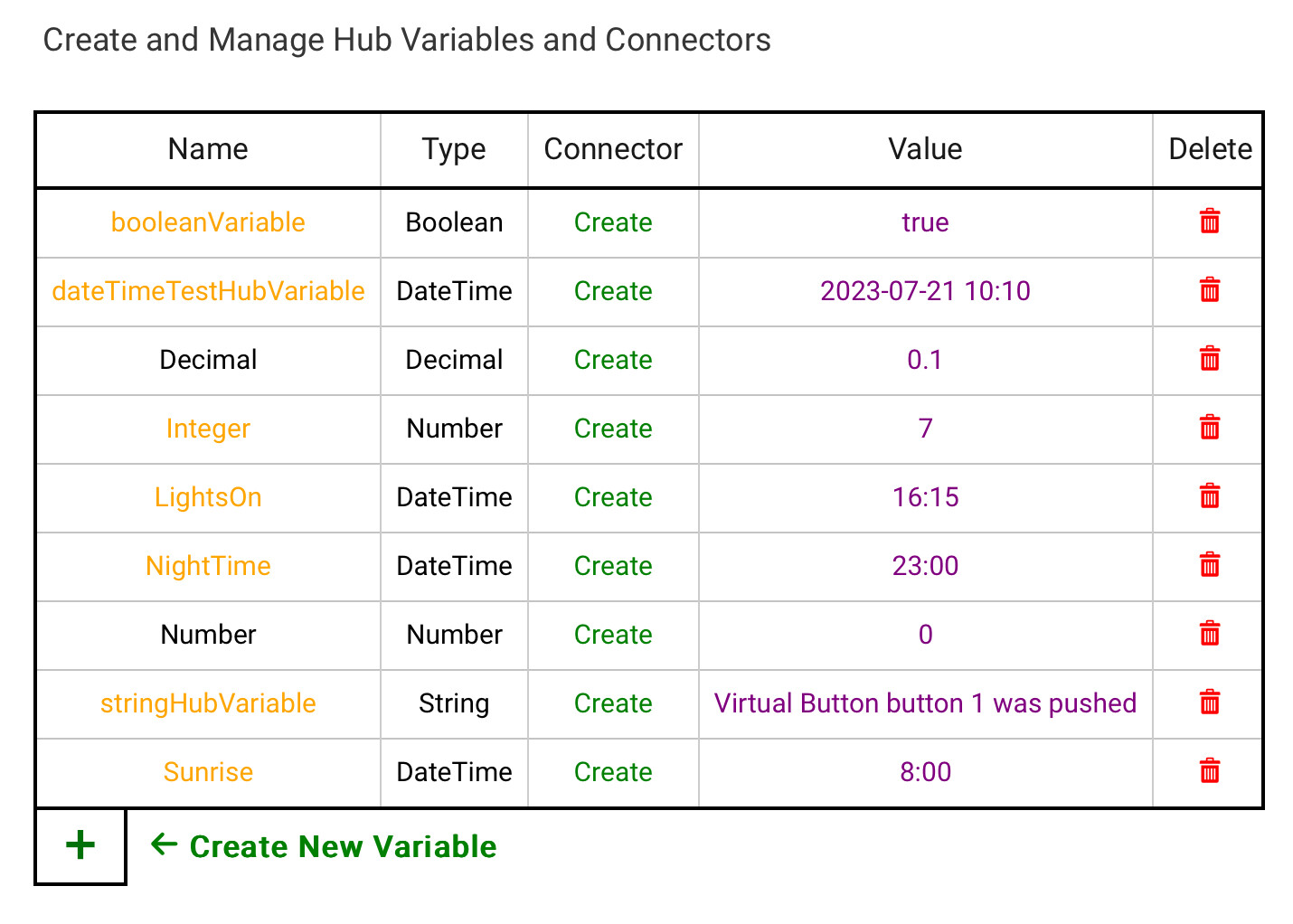The width and height of the screenshot is (1293, 924).
Task: Open the Integer variable name
Action: coord(208,429)
